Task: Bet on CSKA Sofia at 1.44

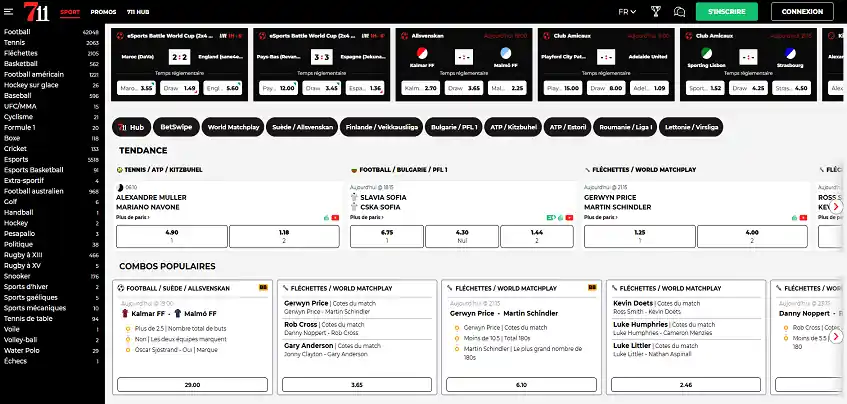Action: 537,237
